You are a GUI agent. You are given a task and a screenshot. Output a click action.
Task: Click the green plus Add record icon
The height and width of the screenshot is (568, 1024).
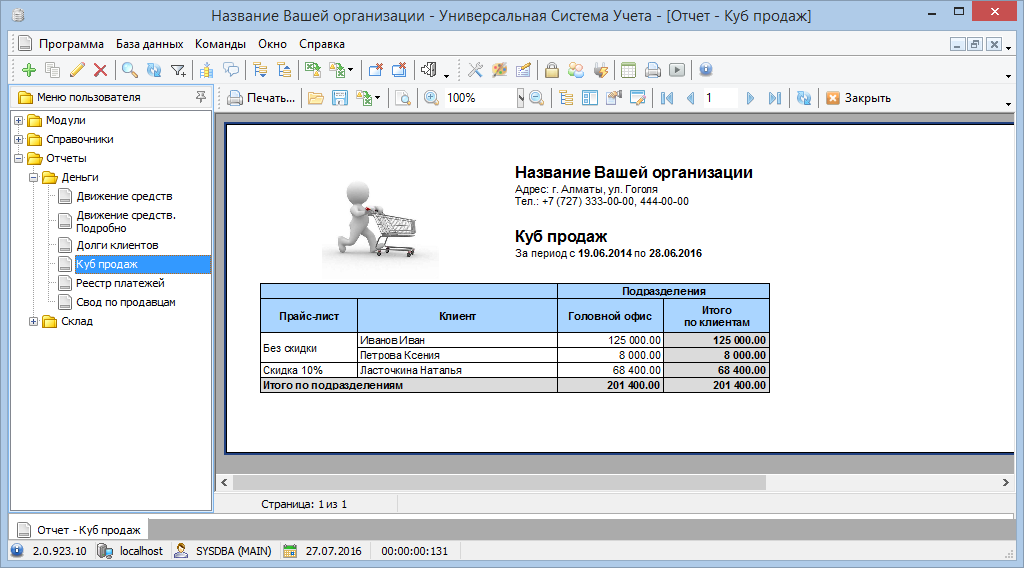click(x=28, y=70)
